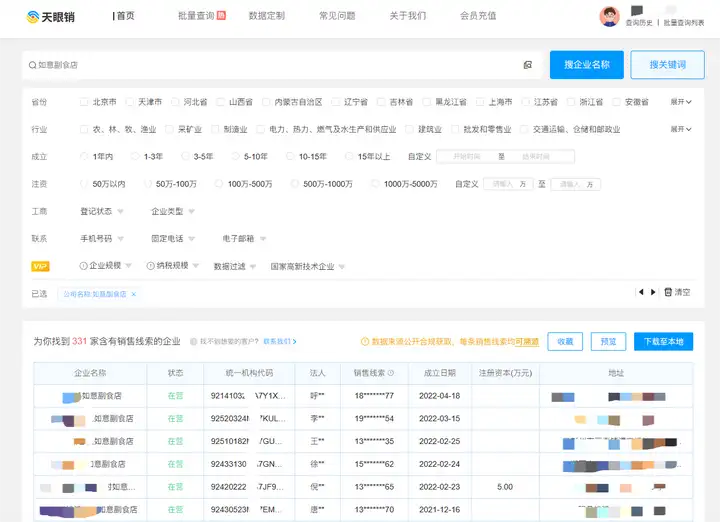Open the 数据定制 nav item
This screenshot has width=720, height=522.
[x=266, y=16]
